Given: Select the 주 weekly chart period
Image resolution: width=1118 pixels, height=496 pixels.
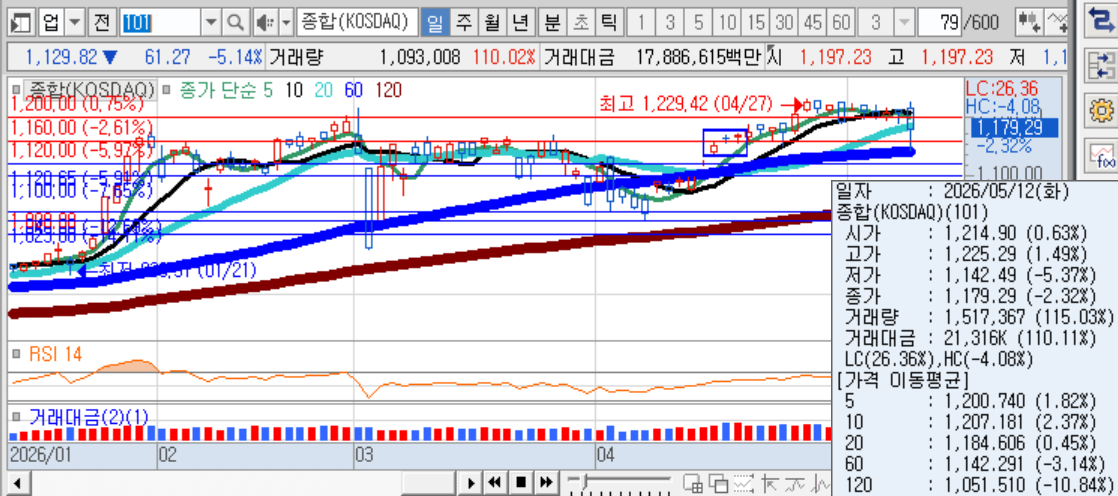Looking at the screenshot, I should (x=463, y=23).
